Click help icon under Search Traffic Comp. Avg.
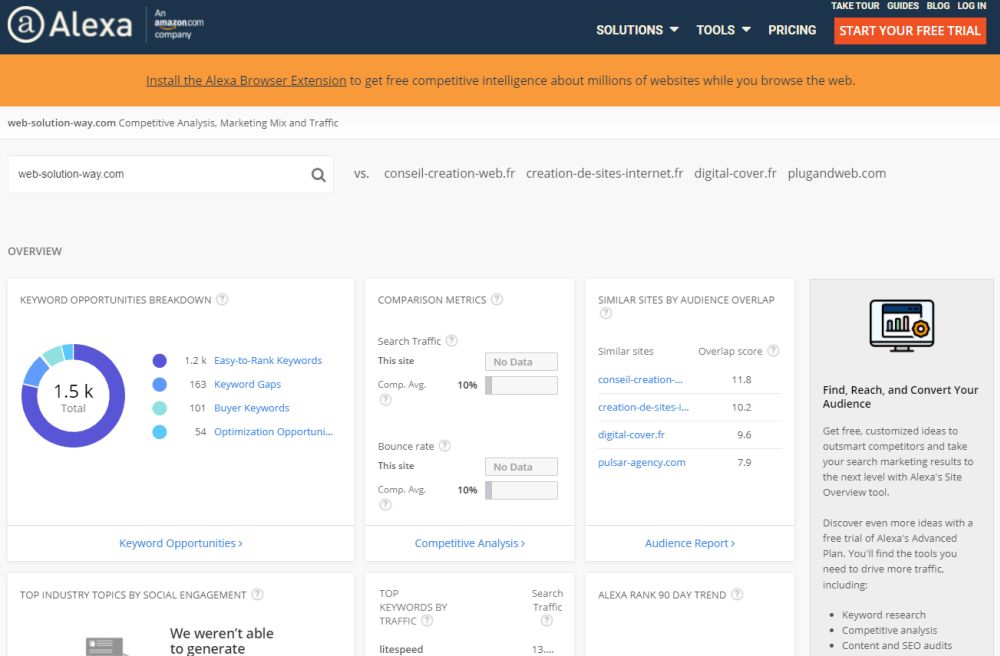1000x656 pixels. 385,400
